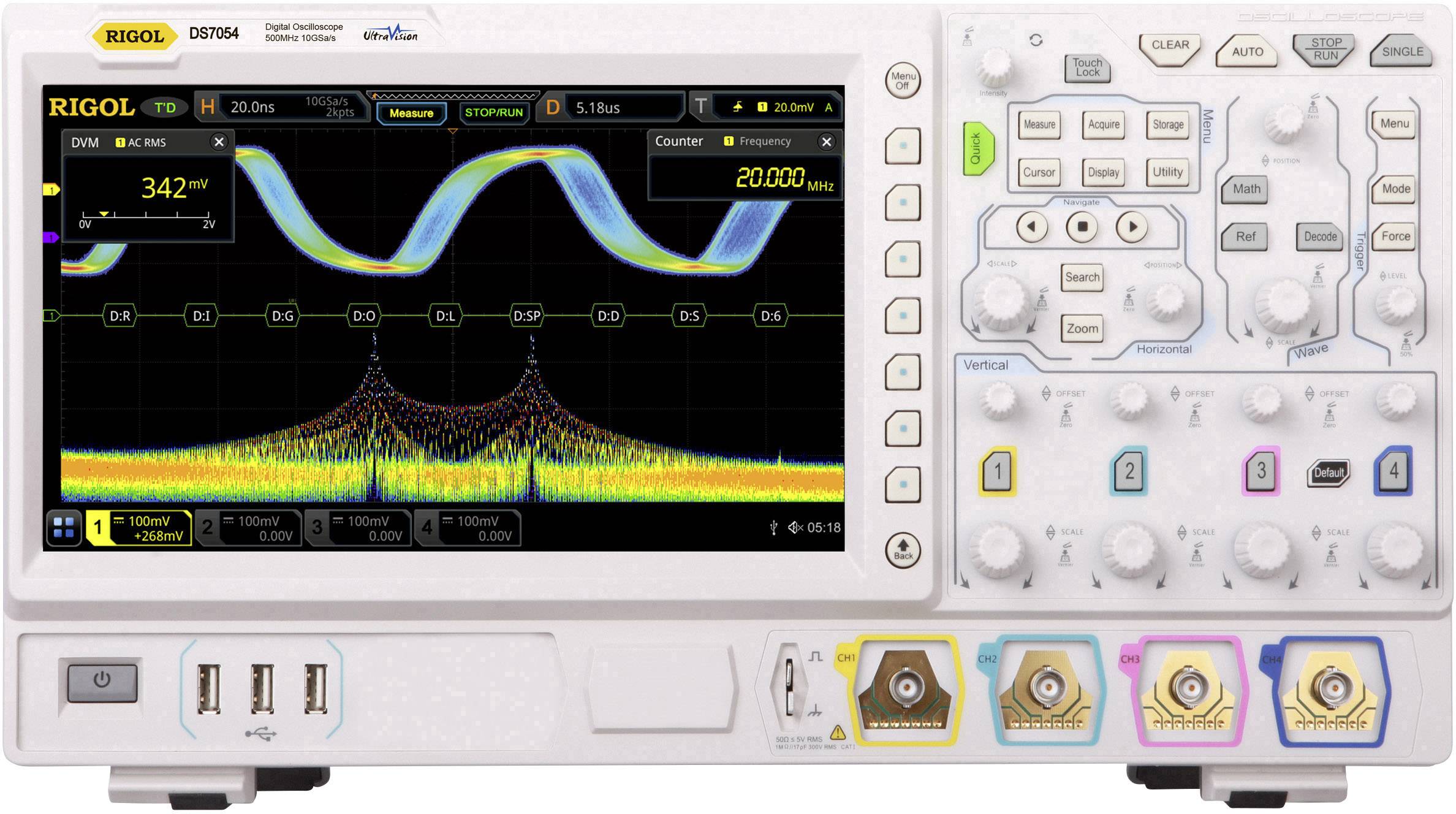Screen dimensions: 1456x814
Task: Tap the purple math level marker
Action: click(x=51, y=237)
